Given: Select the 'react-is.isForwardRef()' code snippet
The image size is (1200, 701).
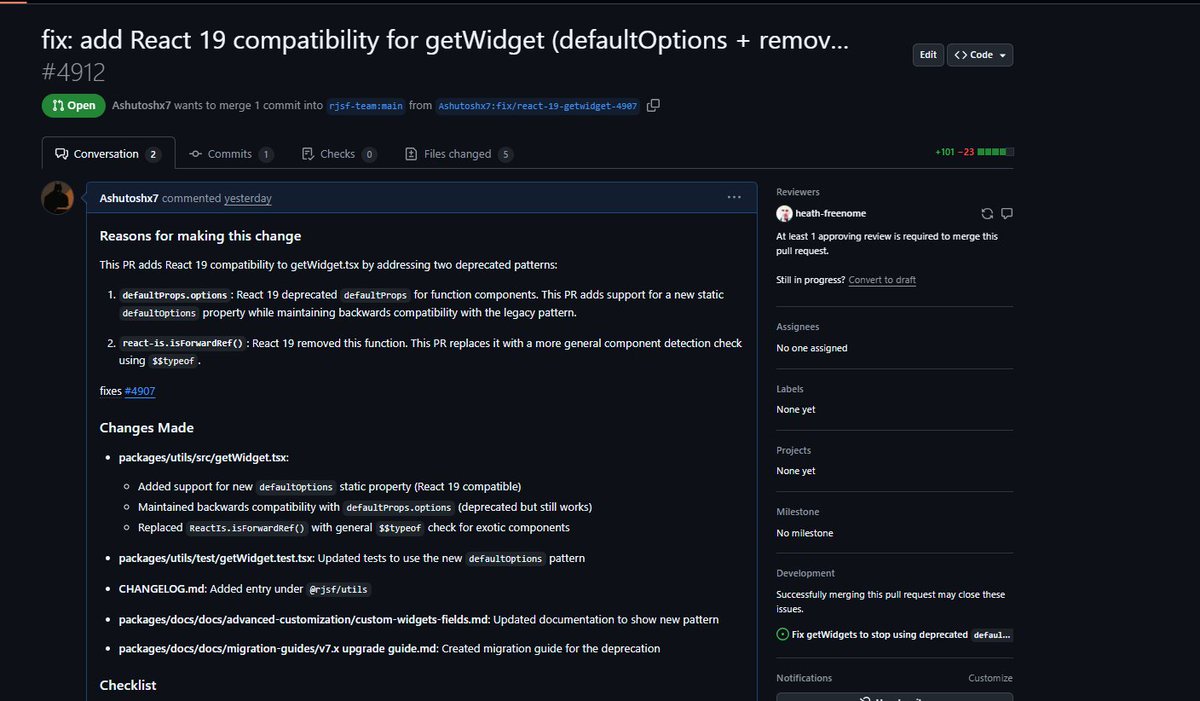Looking at the screenshot, I should [183, 343].
